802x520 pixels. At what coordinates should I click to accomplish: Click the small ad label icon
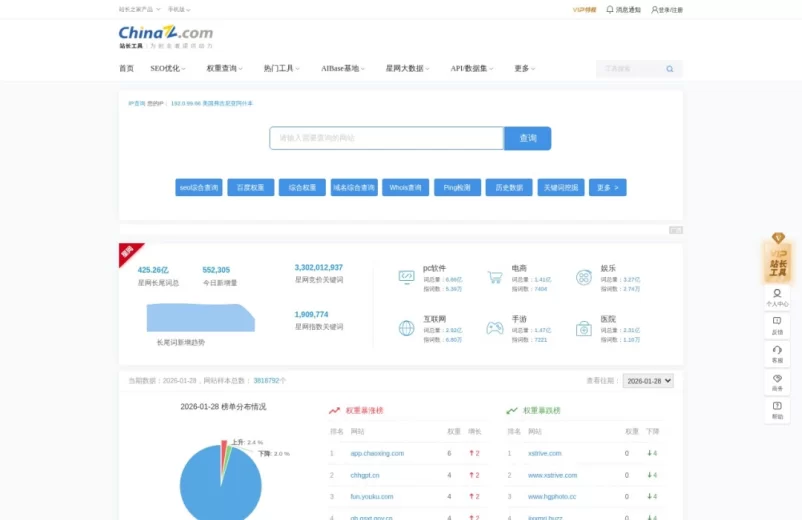pos(676,230)
